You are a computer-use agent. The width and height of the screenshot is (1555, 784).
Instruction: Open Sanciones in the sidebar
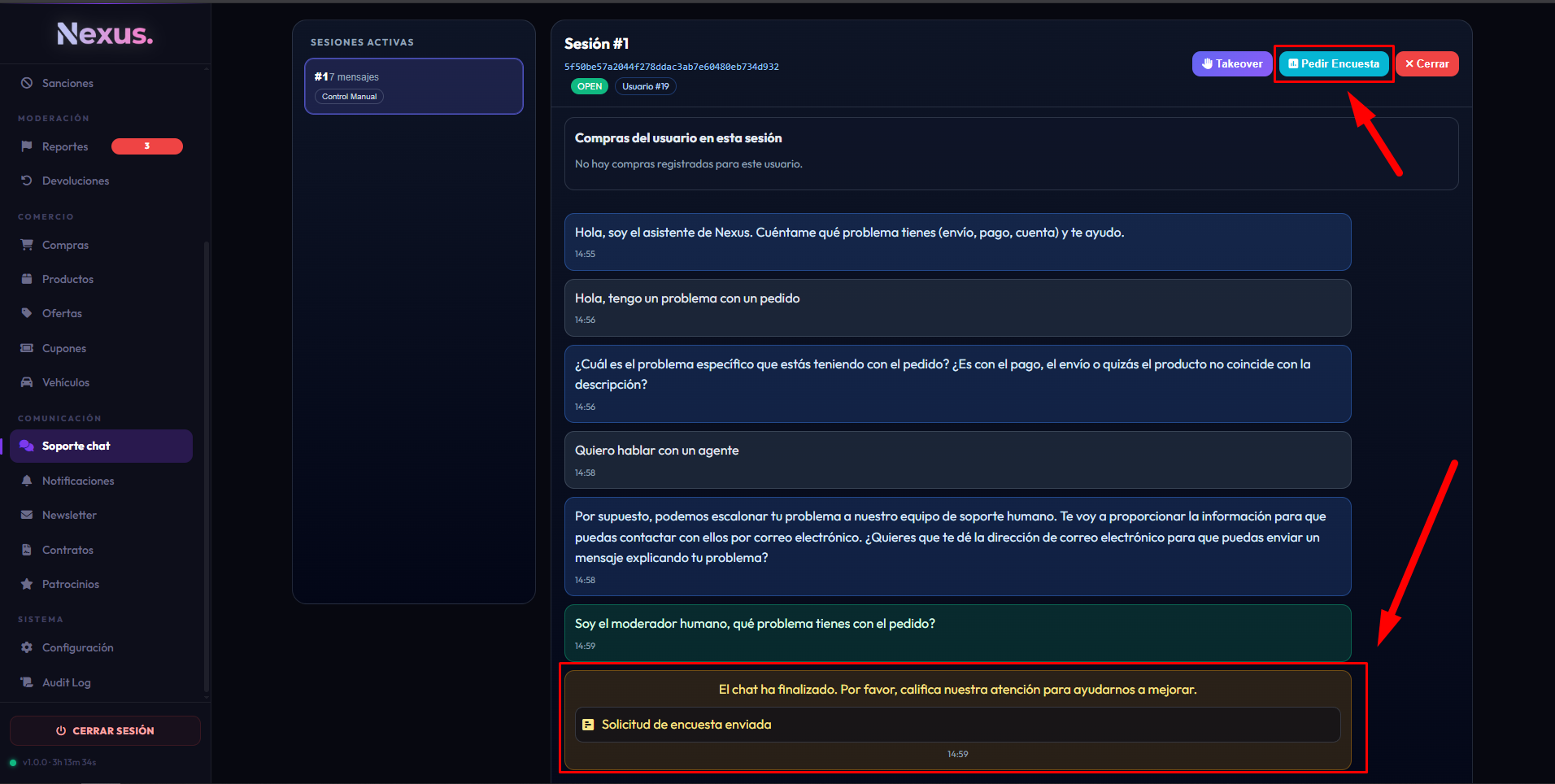pyautogui.click(x=101, y=83)
